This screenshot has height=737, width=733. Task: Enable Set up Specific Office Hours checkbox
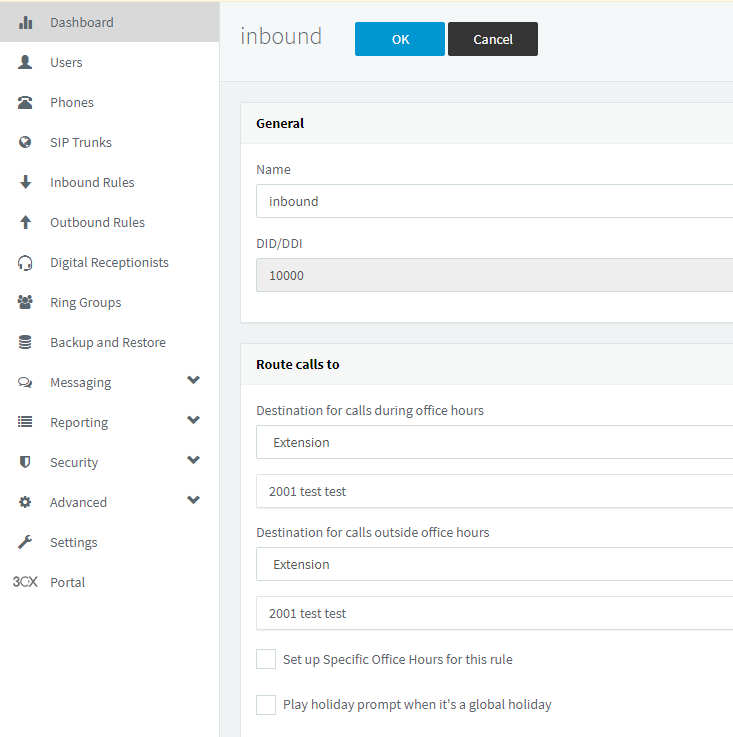(x=266, y=659)
